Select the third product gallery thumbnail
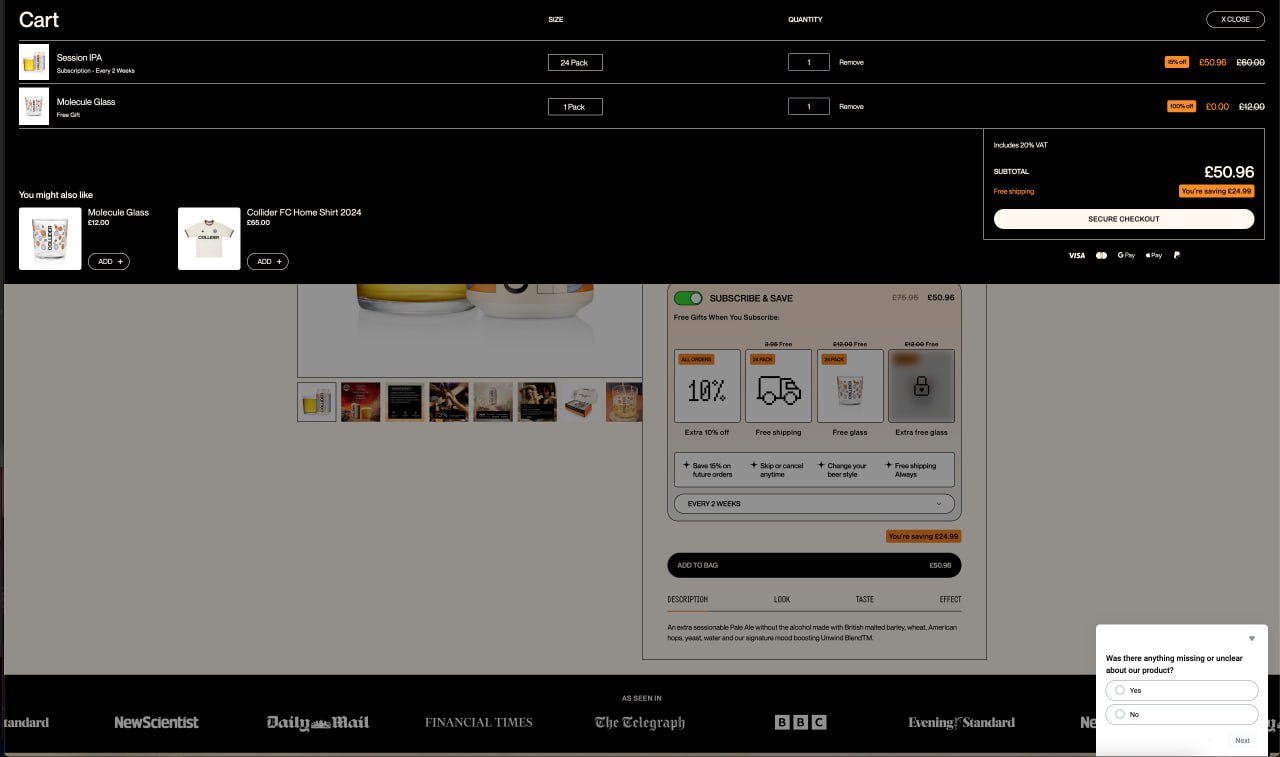 pos(405,402)
